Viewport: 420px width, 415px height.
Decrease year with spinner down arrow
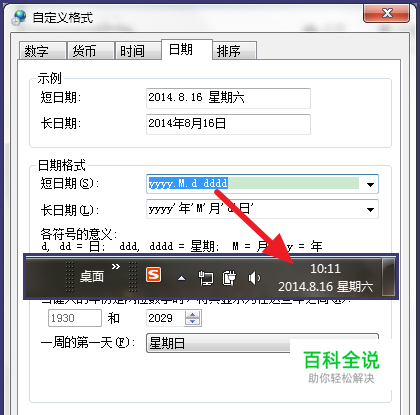click(x=193, y=322)
